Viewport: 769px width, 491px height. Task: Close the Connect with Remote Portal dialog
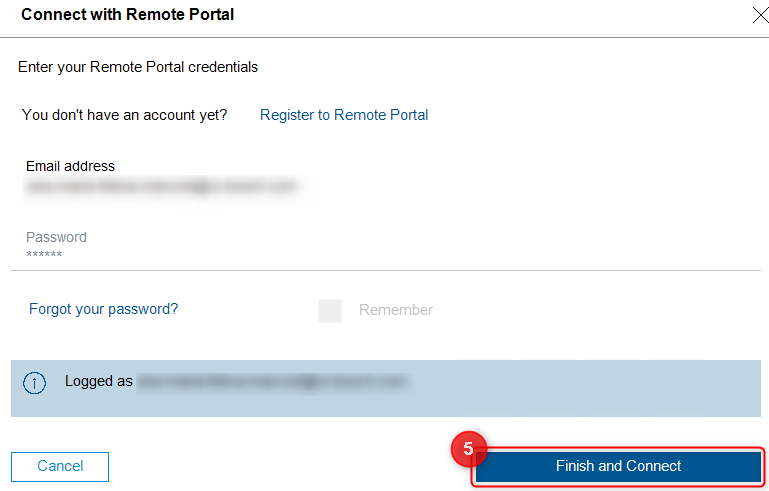click(759, 15)
